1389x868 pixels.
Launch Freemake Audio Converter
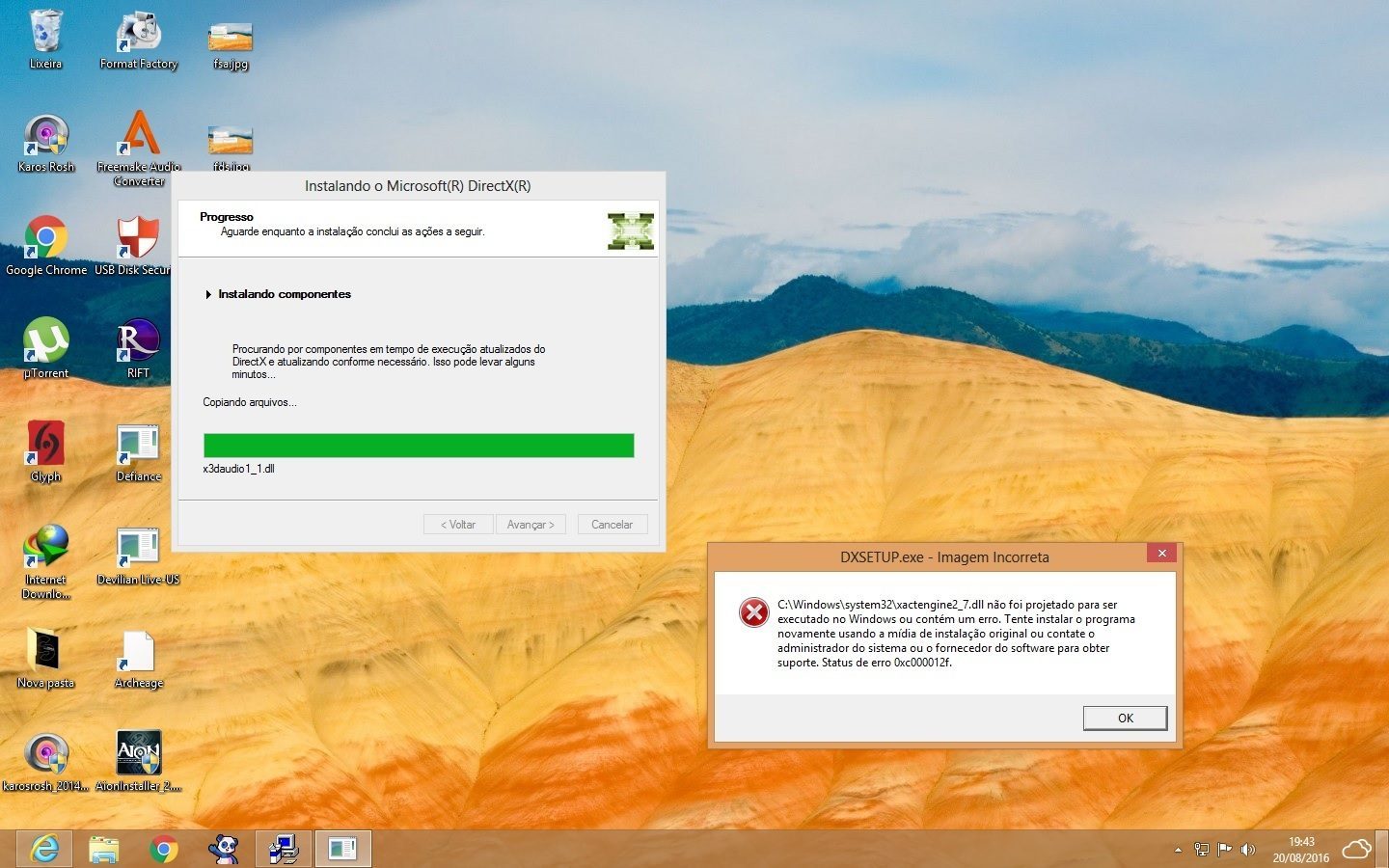click(139, 147)
